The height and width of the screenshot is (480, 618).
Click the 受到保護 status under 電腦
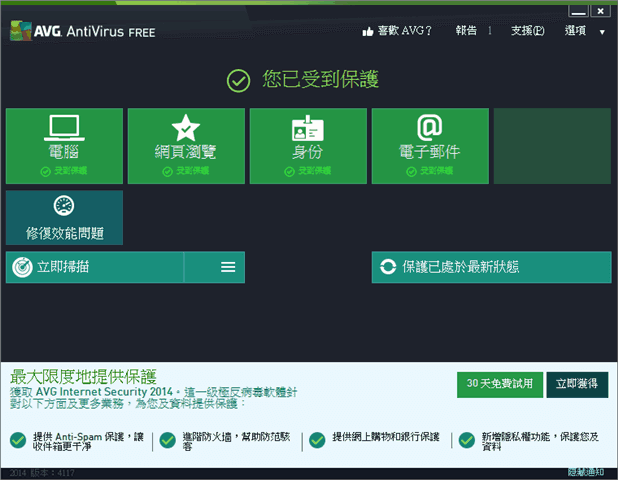click(x=71, y=171)
